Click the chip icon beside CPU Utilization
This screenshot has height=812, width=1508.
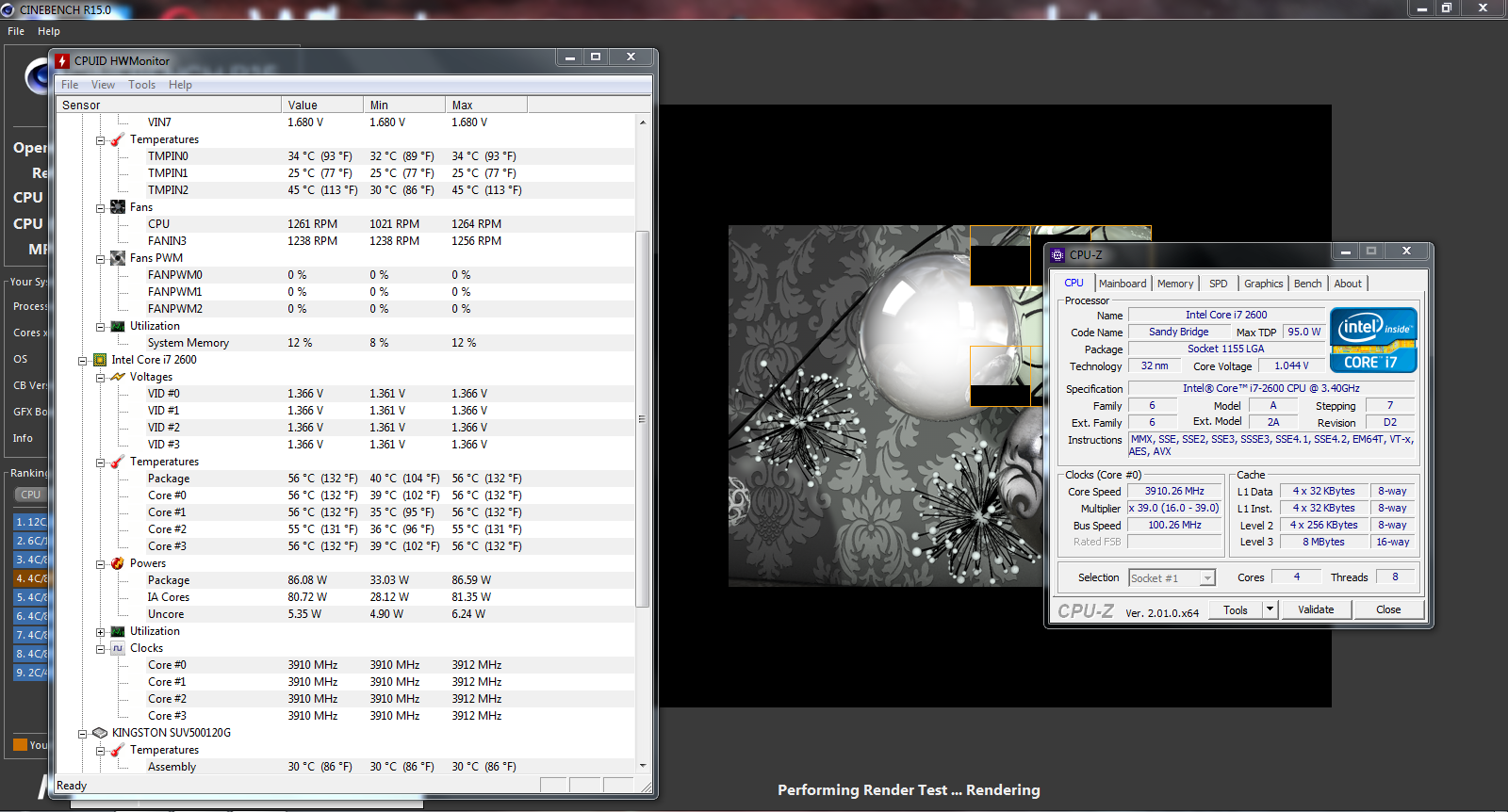pos(118,631)
